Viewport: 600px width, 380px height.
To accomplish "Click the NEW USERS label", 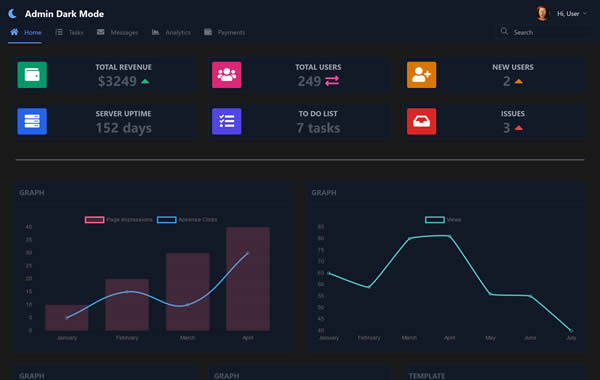I will tap(513, 67).
